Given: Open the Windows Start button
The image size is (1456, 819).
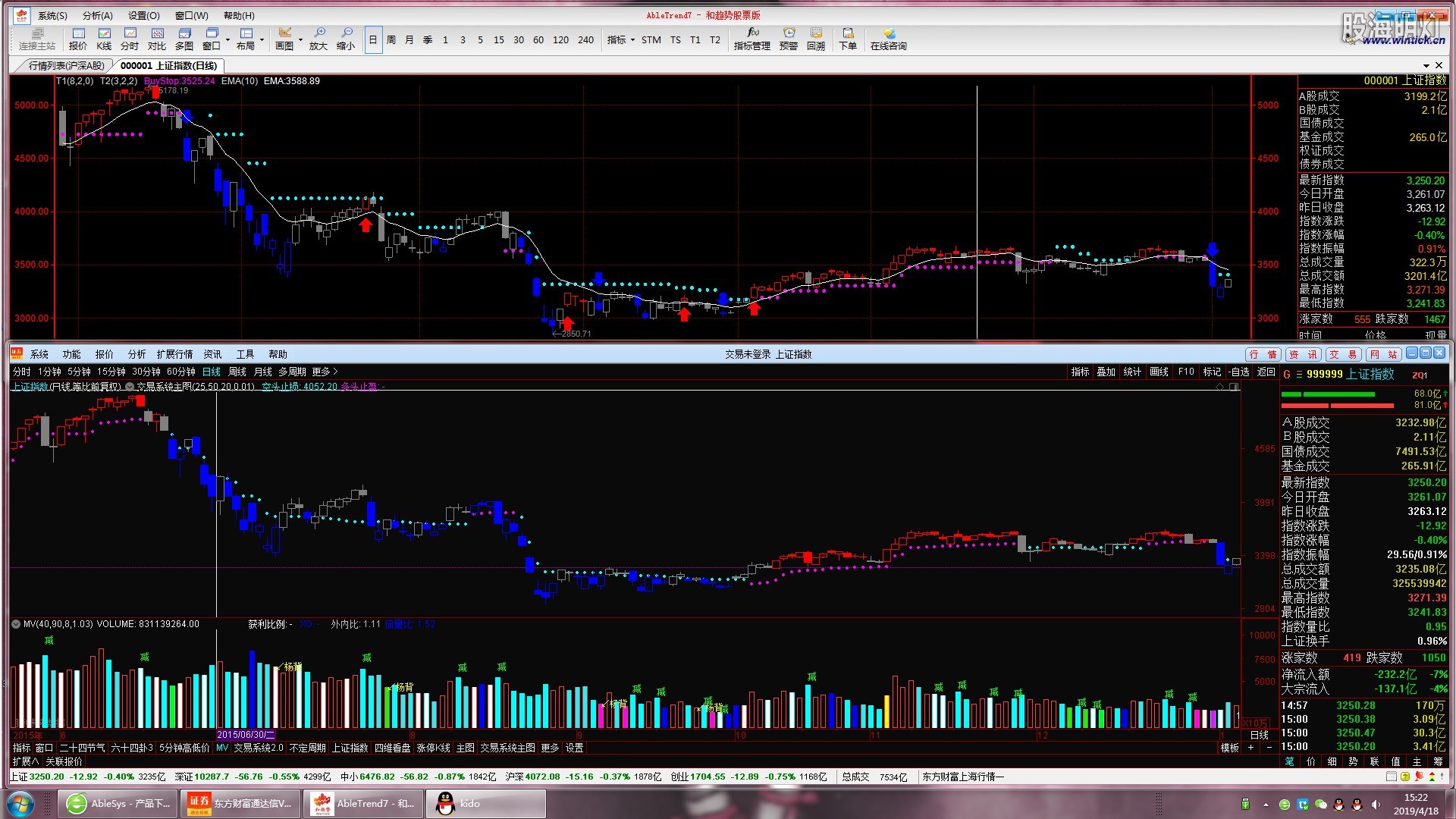Looking at the screenshot, I should pos(21,803).
